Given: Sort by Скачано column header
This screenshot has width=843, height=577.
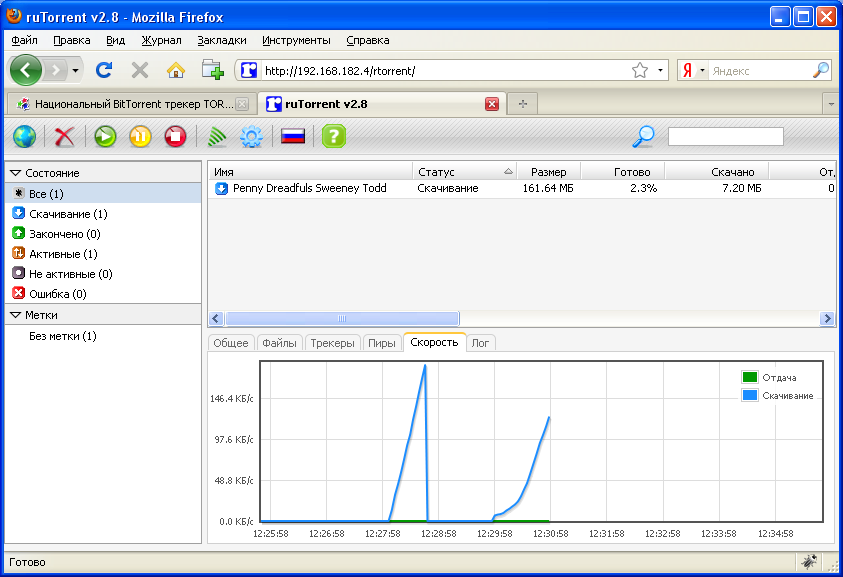Looking at the screenshot, I should click(717, 172).
